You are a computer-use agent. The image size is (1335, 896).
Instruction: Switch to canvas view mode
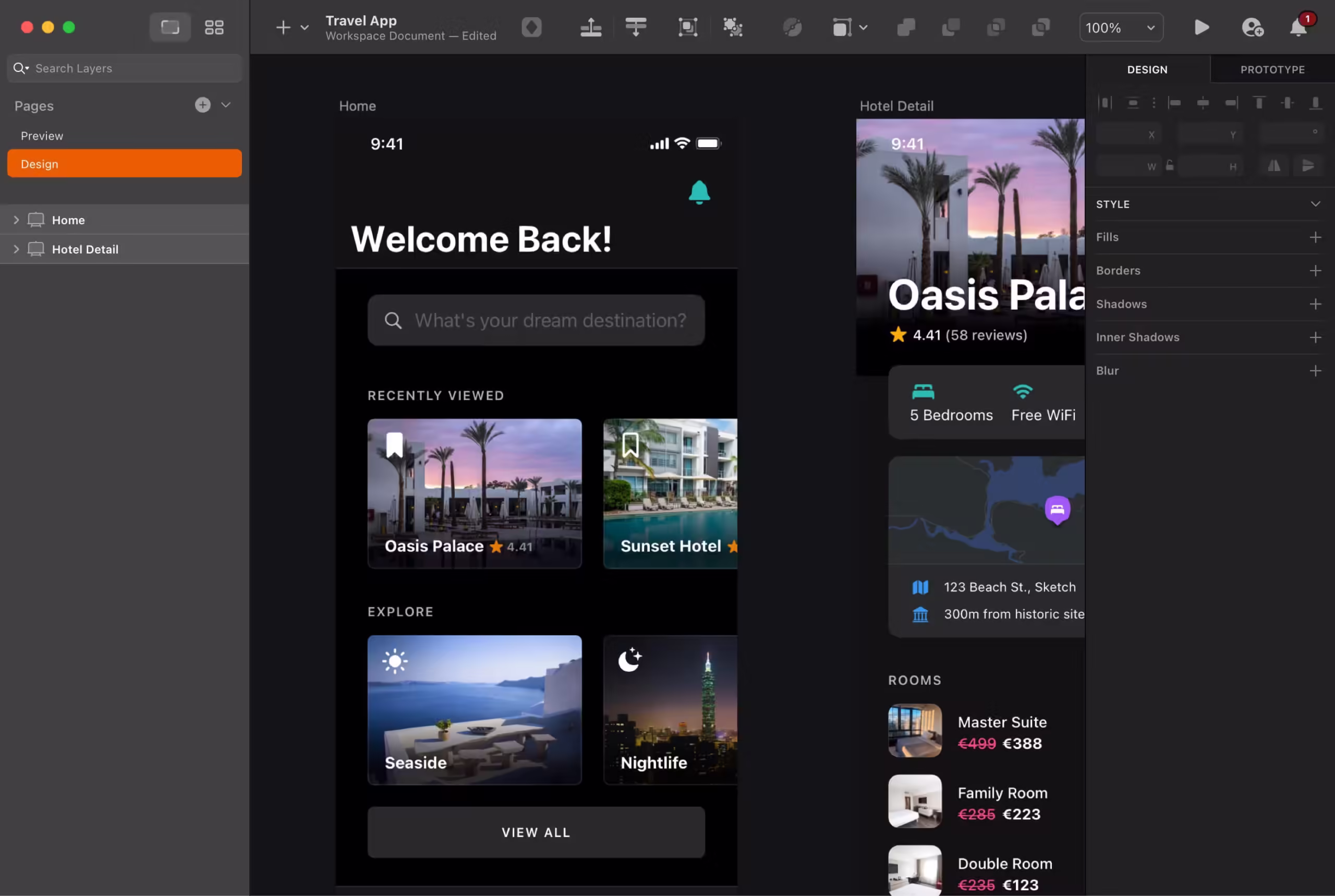click(x=169, y=27)
